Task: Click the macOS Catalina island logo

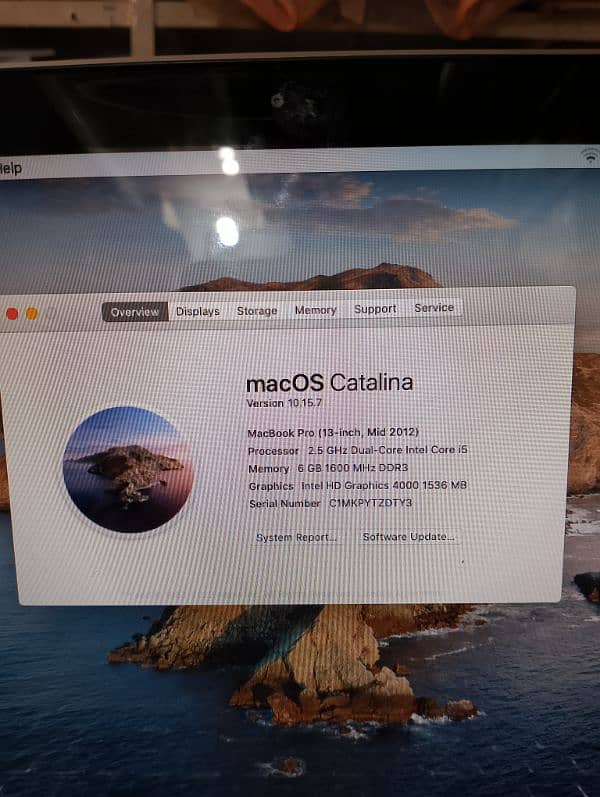Action: point(126,468)
